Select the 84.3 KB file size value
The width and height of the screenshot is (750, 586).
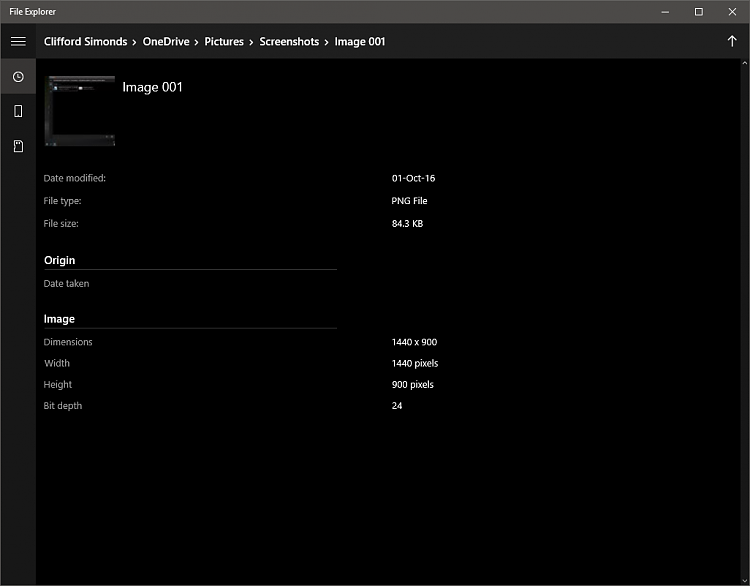pyautogui.click(x=407, y=223)
